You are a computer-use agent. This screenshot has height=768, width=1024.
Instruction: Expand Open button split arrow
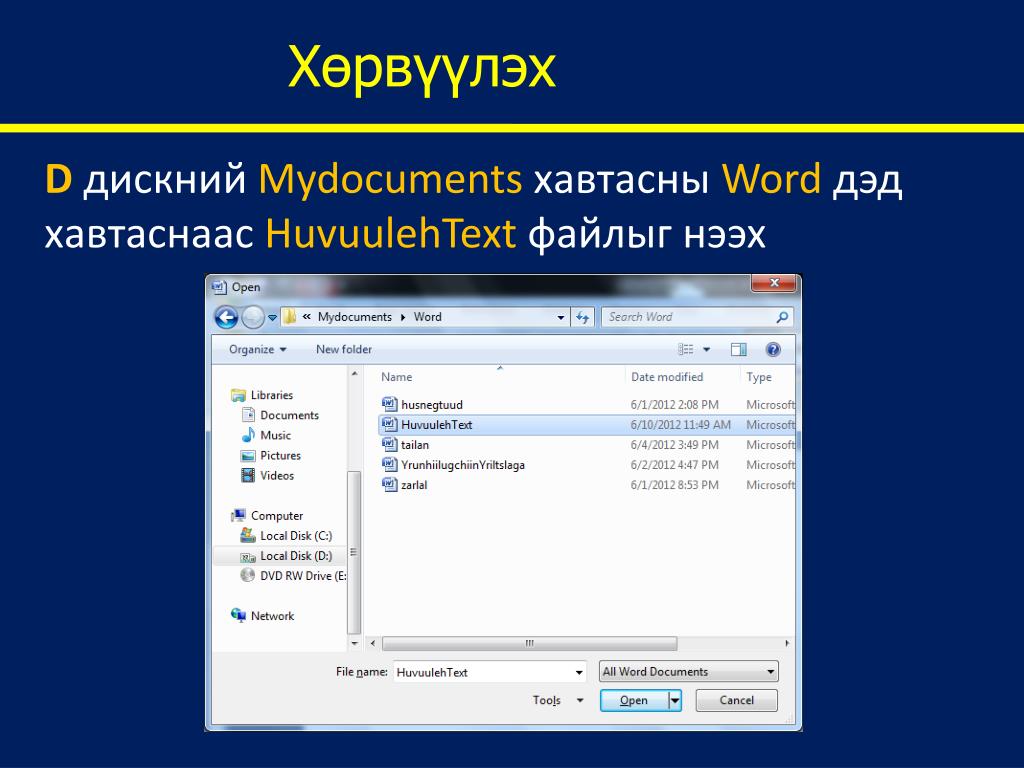point(675,701)
